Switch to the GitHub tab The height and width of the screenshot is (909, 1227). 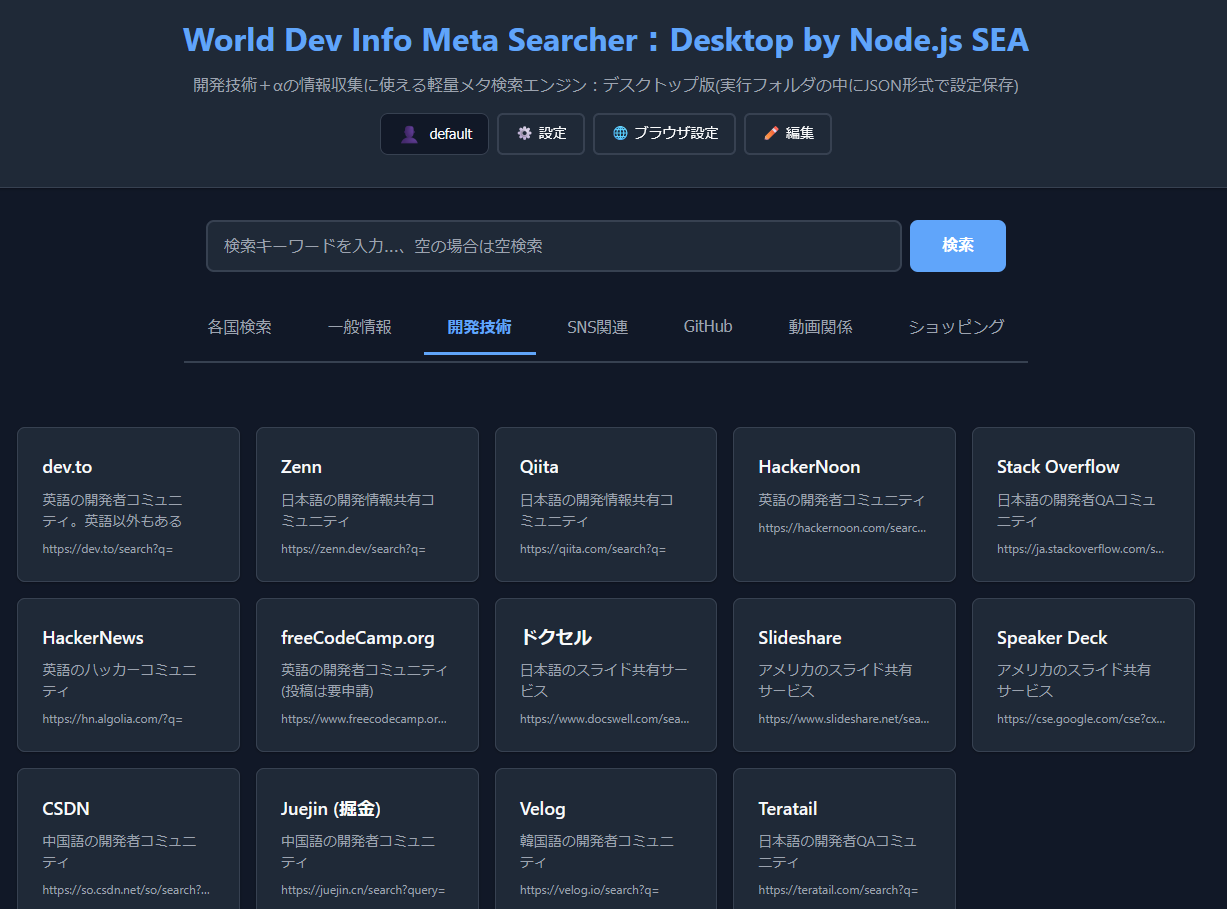pyautogui.click(x=707, y=326)
